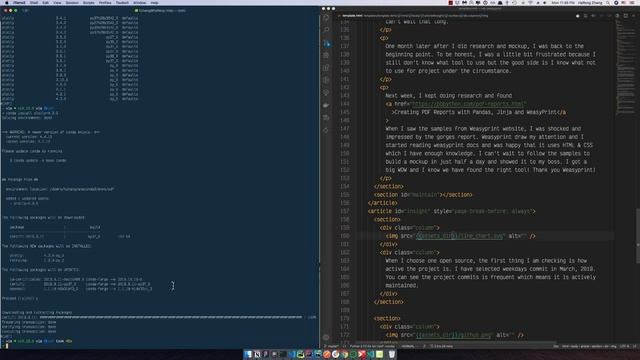Viewport: 640px width, 360px height.
Task: Click the Split Editor icon in the VS Code title bar
Action: (626, 16)
